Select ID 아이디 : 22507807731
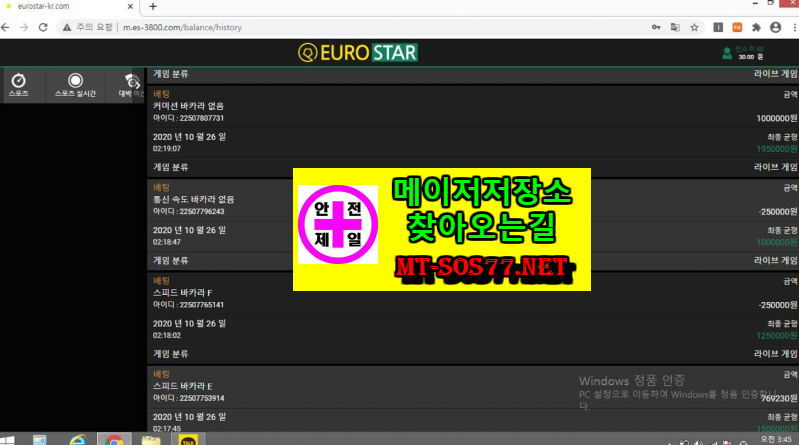The image size is (799, 445). click(188, 118)
